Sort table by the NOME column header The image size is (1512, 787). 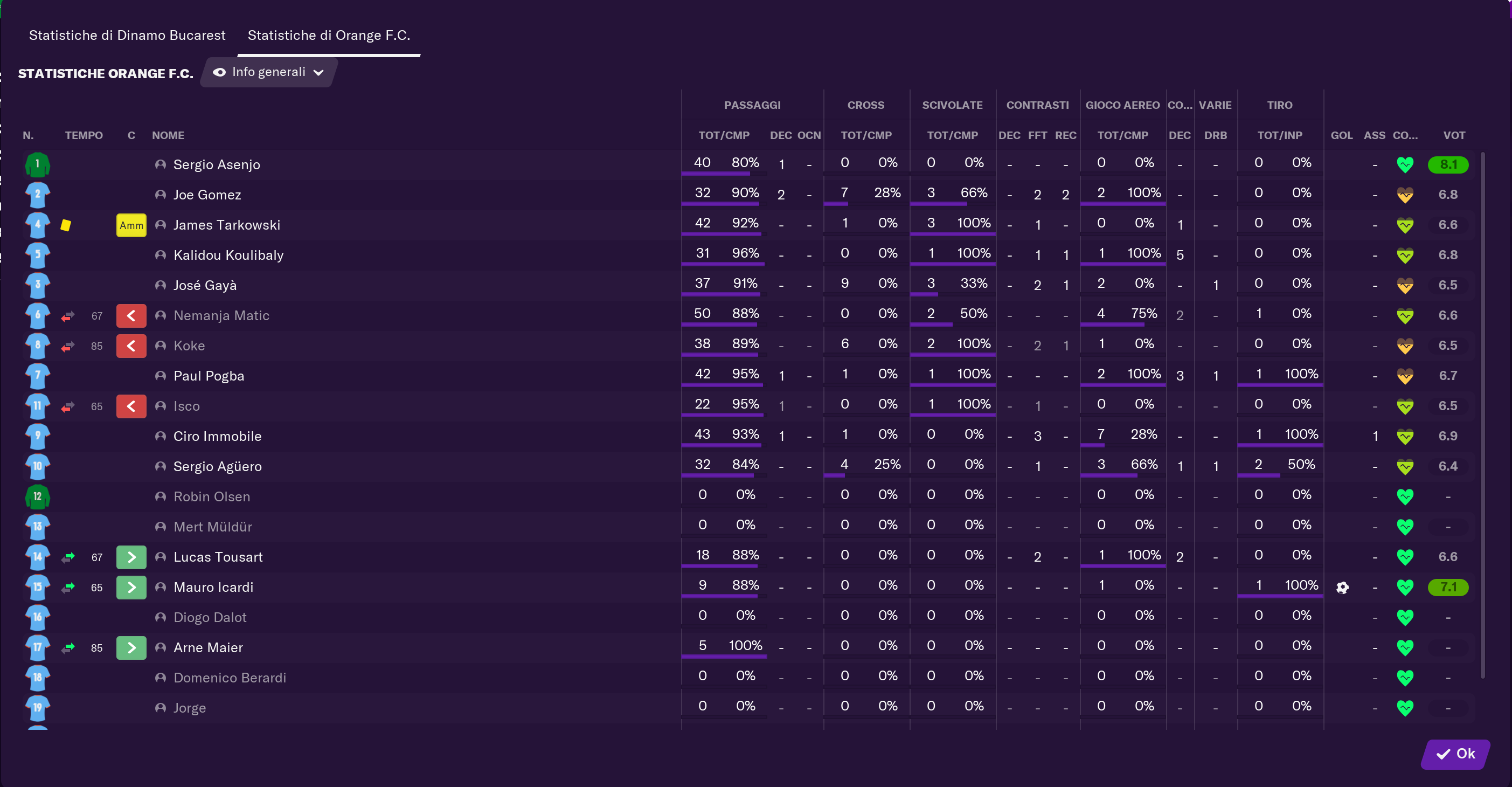tap(168, 135)
